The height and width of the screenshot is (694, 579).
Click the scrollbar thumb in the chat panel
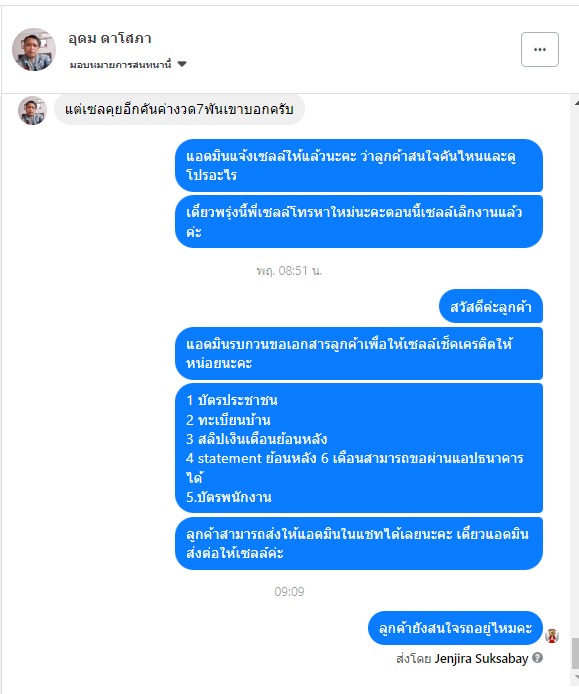click(x=575, y=653)
